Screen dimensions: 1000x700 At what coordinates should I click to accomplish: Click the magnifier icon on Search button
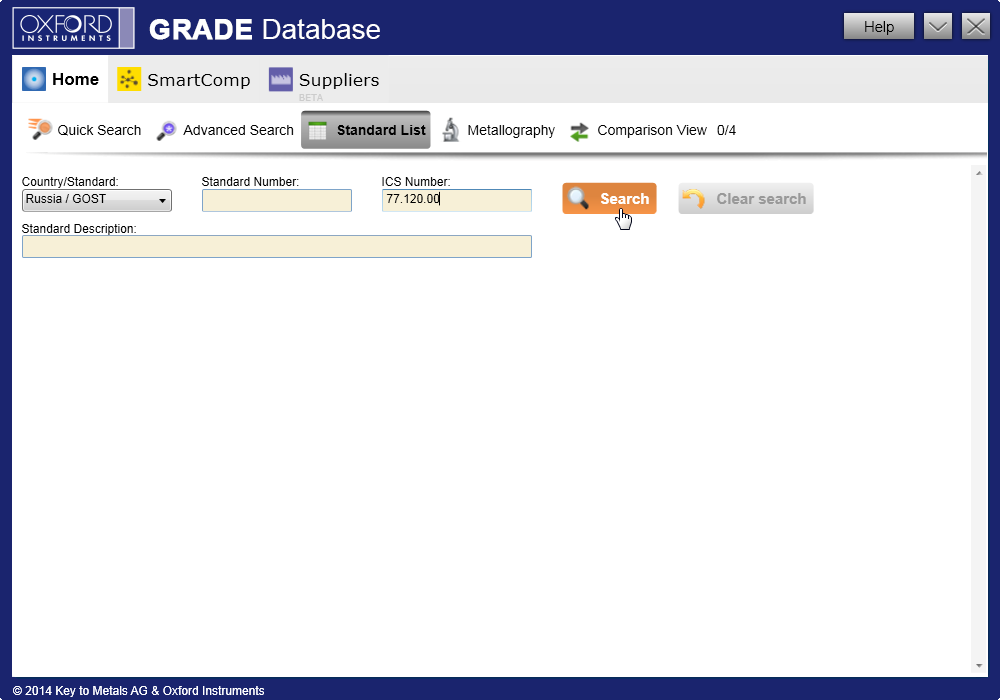click(578, 198)
